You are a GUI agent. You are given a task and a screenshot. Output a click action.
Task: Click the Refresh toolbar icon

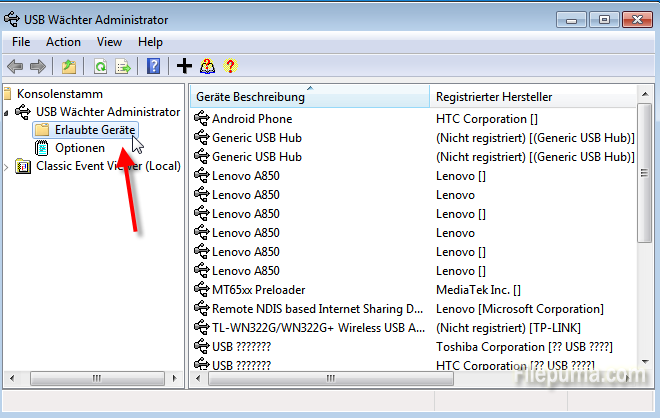[100, 66]
